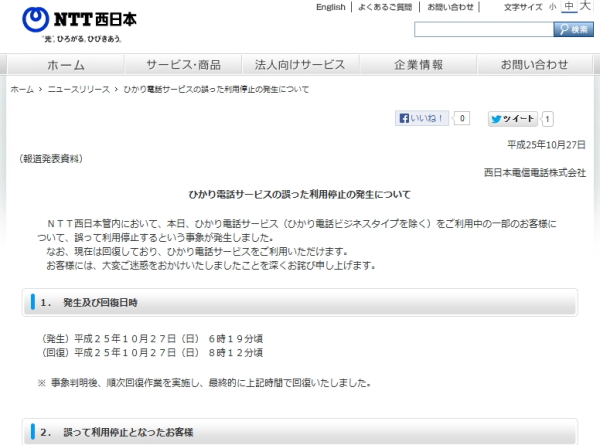This screenshot has height=445, width=600.
Task: Open the よくあるご質問 FAQ link
Action: click(384, 7)
